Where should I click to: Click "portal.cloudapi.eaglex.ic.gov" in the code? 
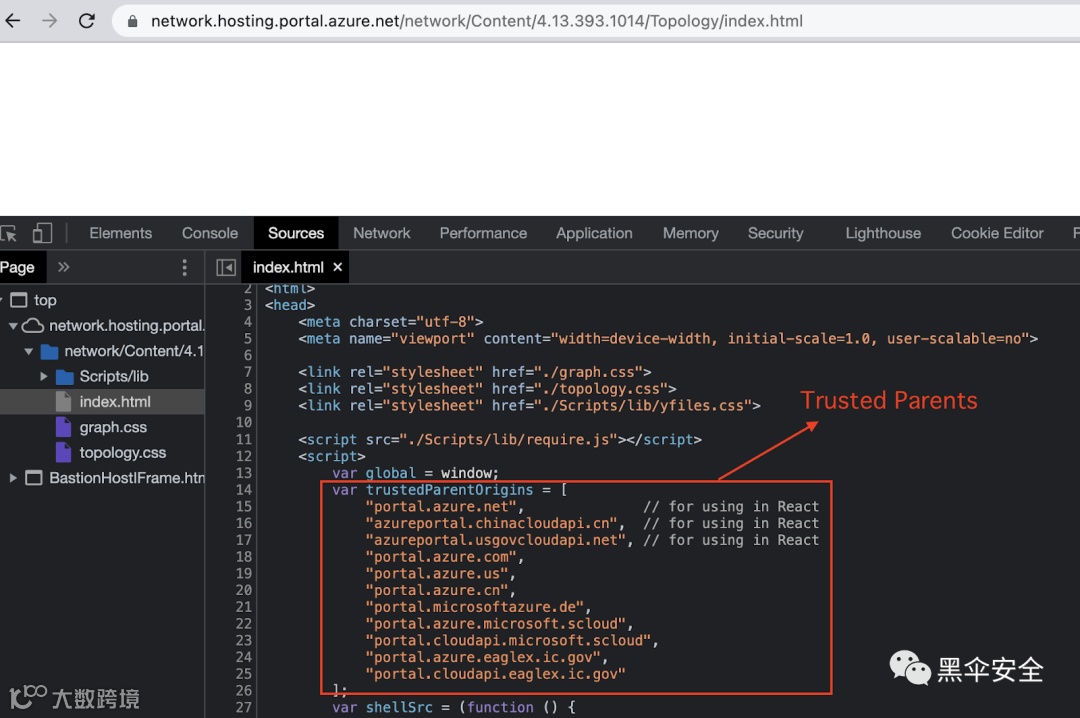tap(495, 674)
